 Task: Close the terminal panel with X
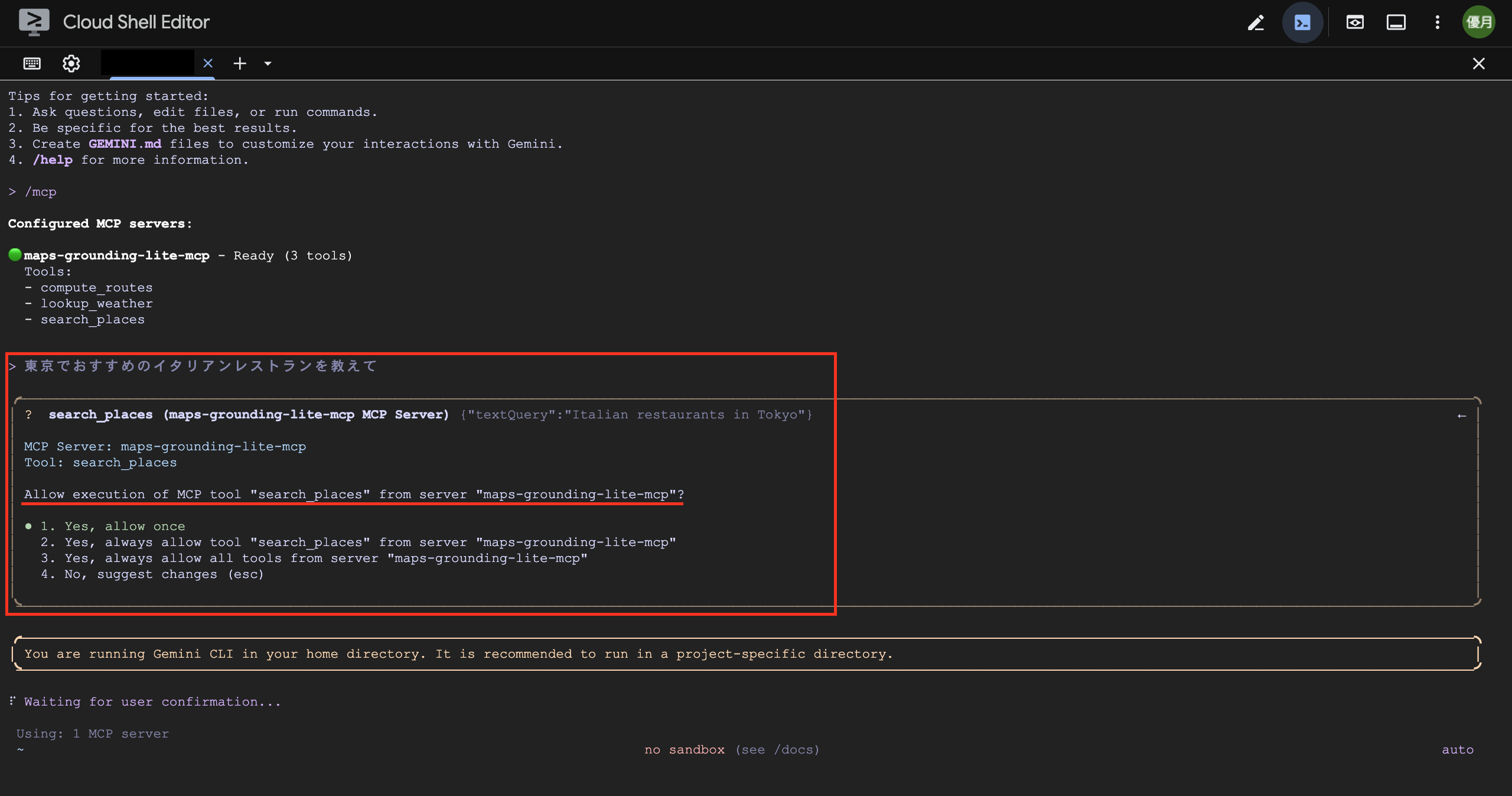coord(1478,63)
